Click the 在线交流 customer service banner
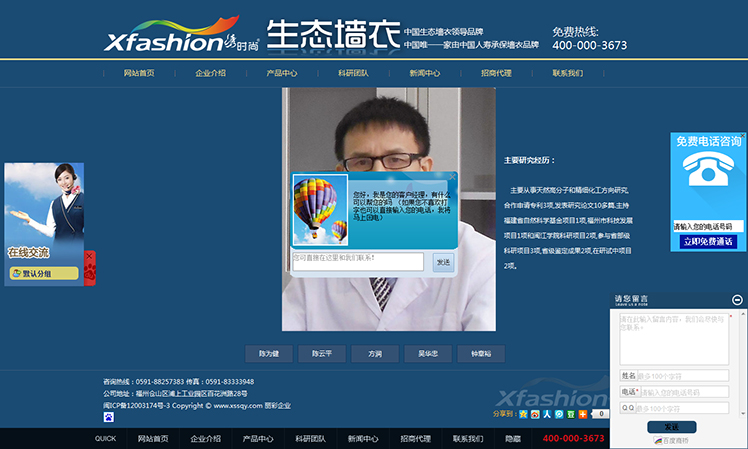 pos(44,212)
